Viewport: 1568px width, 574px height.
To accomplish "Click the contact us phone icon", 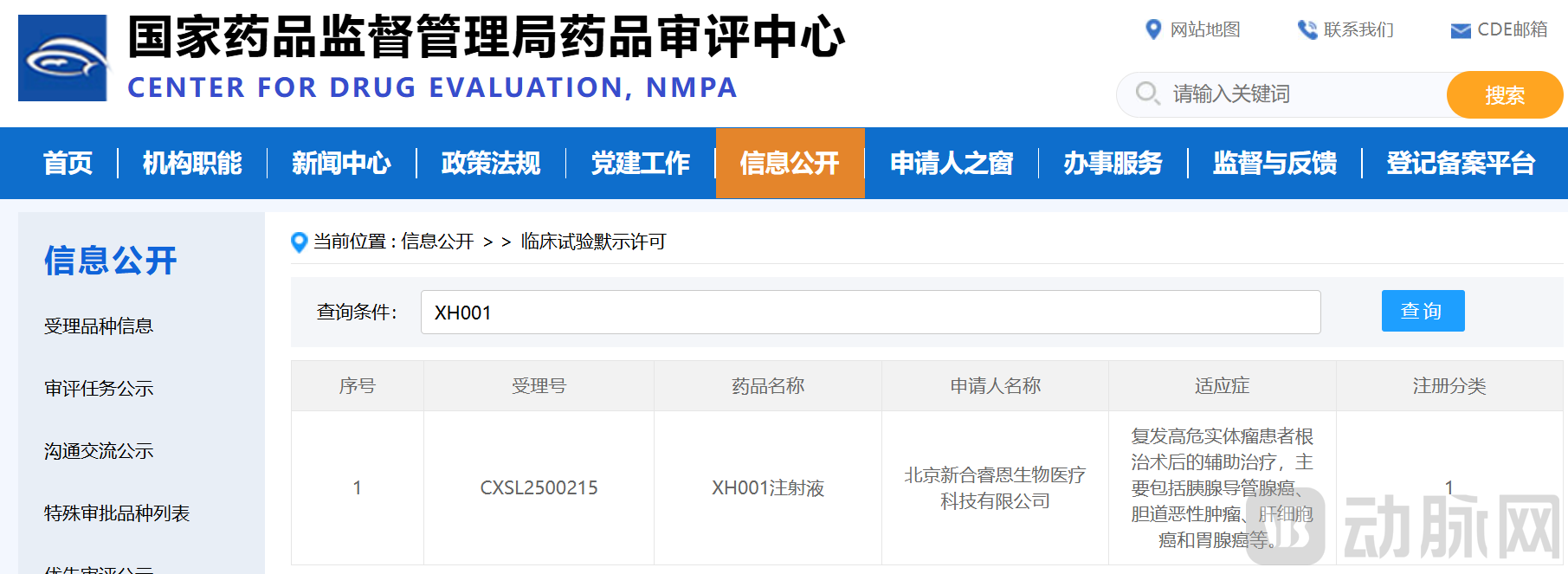I will click(x=1307, y=29).
